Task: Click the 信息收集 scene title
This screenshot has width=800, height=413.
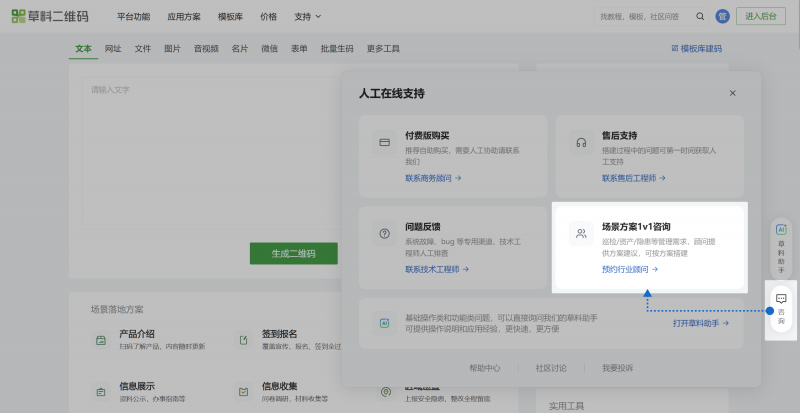Action: tap(279, 386)
